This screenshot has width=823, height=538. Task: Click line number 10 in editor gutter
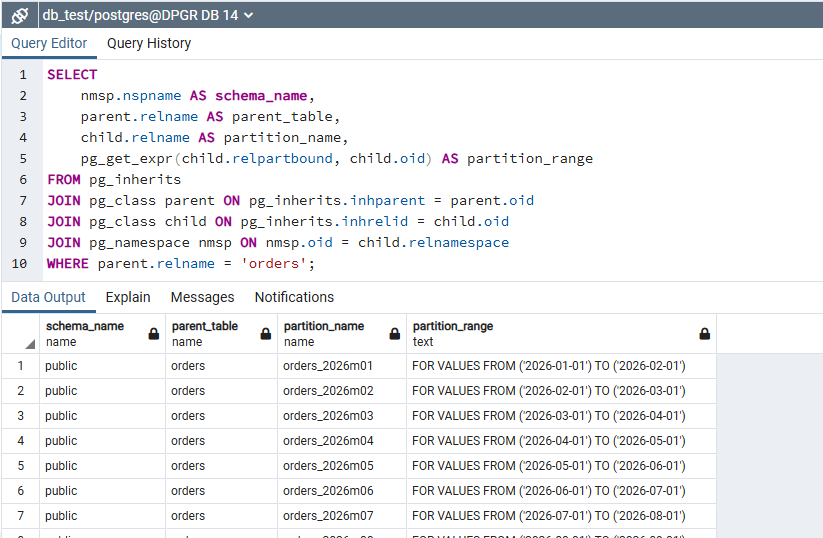[19, 263]
